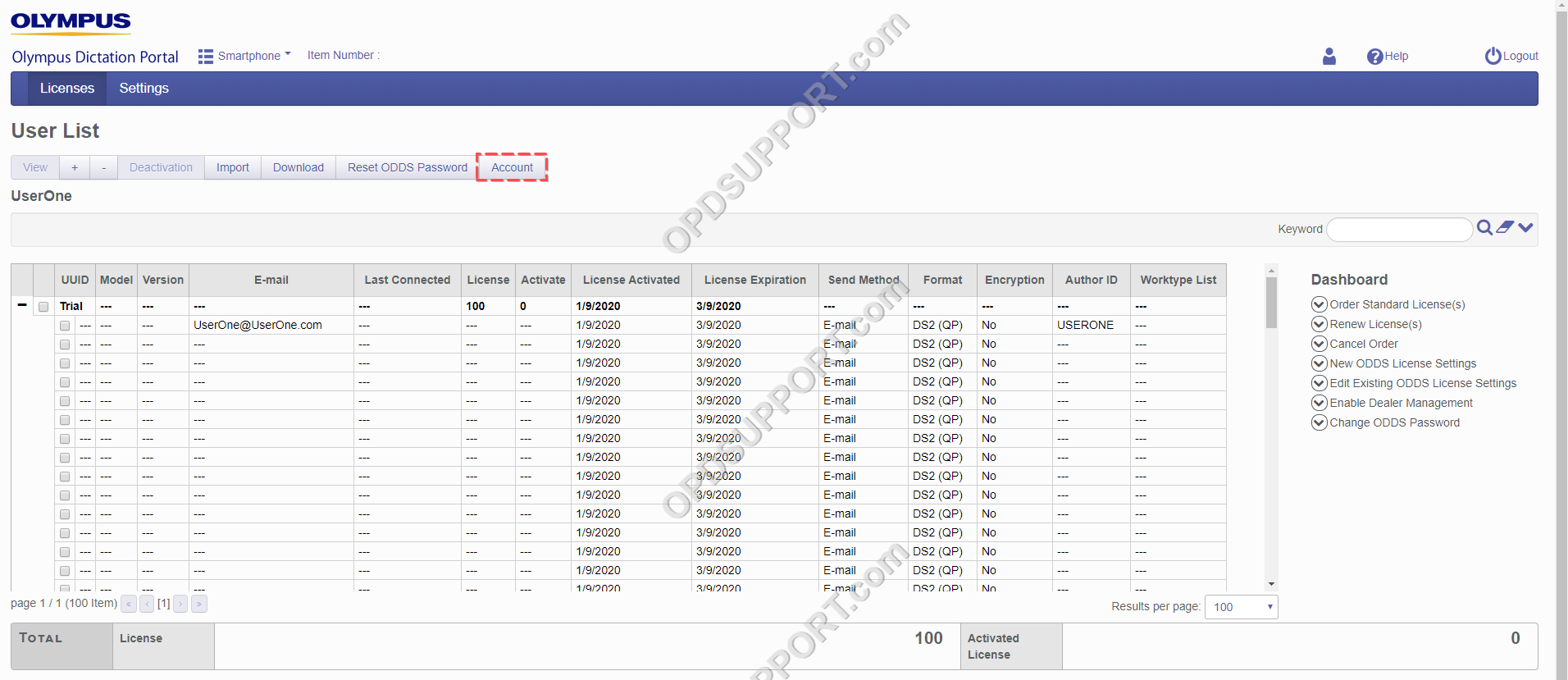Viewport: 1568px width, 680px height.
Task: Check the UserOne@UserOne.com row checkbox
Action: pyautogui.click(x=65, y=326)
